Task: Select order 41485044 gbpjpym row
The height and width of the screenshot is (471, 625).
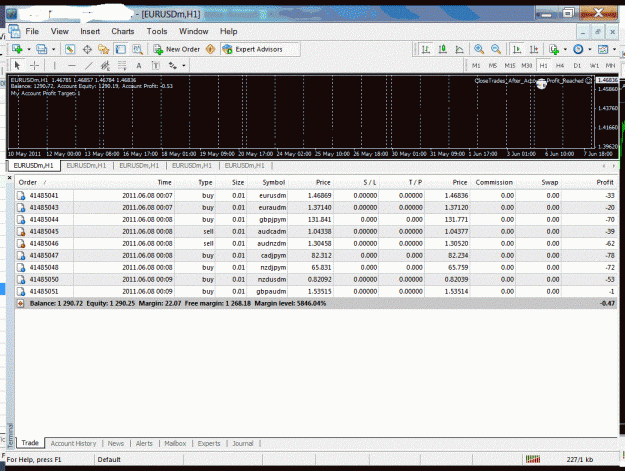Action: click(x=316, y=220)
